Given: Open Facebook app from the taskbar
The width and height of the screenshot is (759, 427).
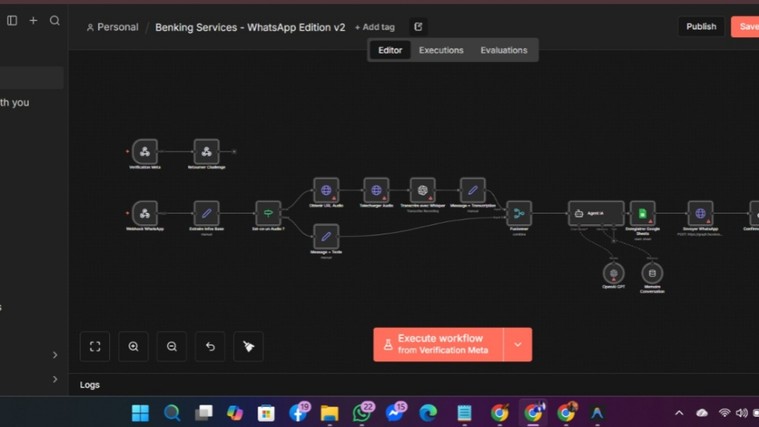Looking at the screenshot, I should tap(298, 413).
